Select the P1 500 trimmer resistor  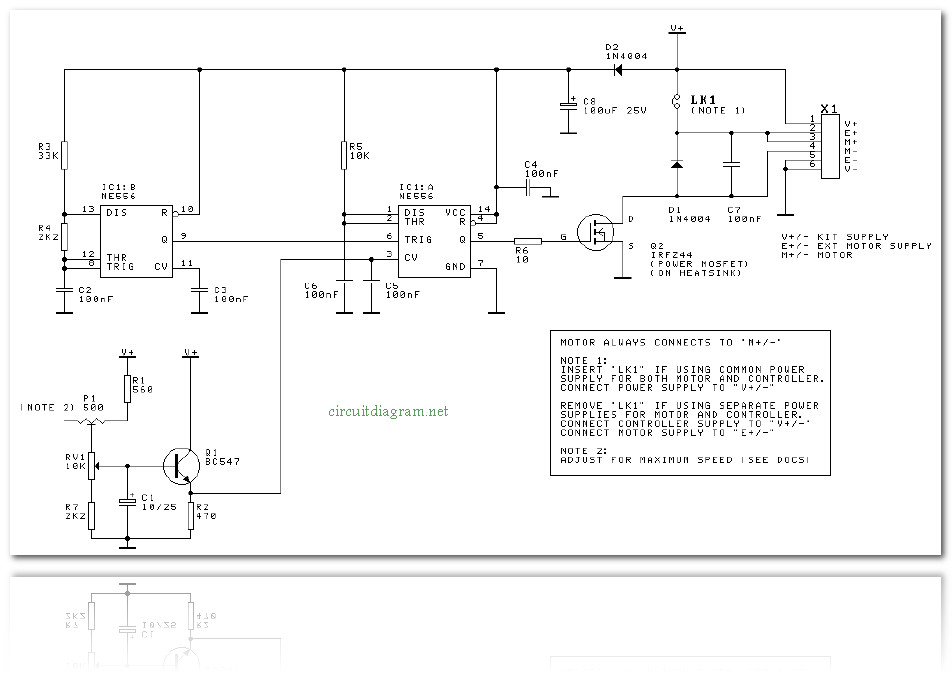[91, 423]
